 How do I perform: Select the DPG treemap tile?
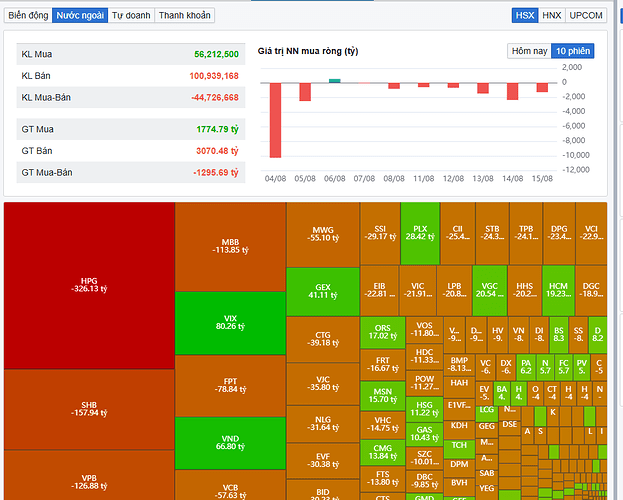coord(559,233)
